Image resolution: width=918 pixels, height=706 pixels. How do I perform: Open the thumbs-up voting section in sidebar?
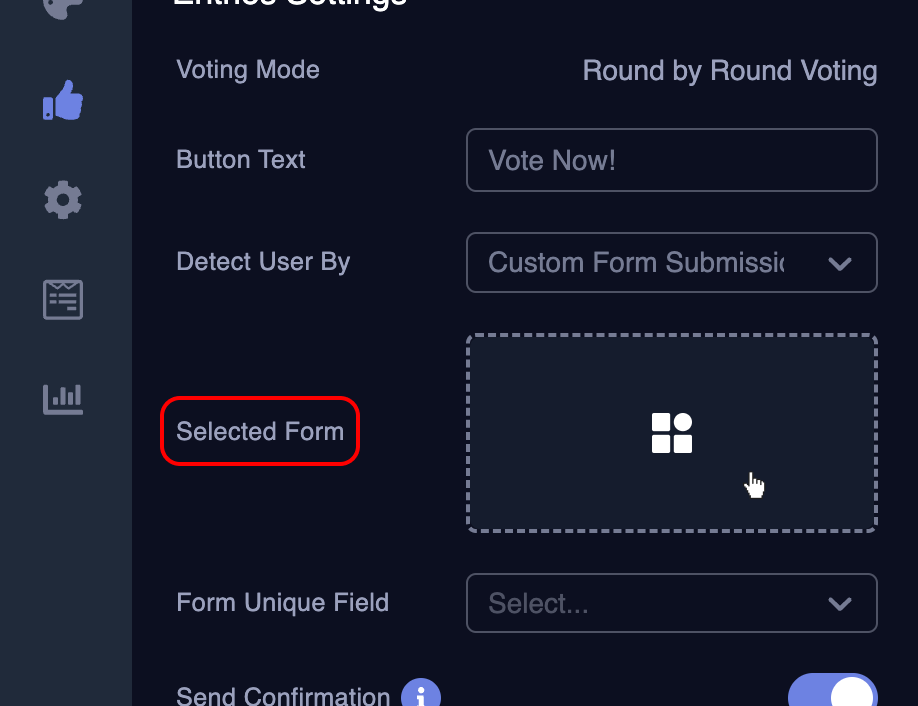pos(63,101)
